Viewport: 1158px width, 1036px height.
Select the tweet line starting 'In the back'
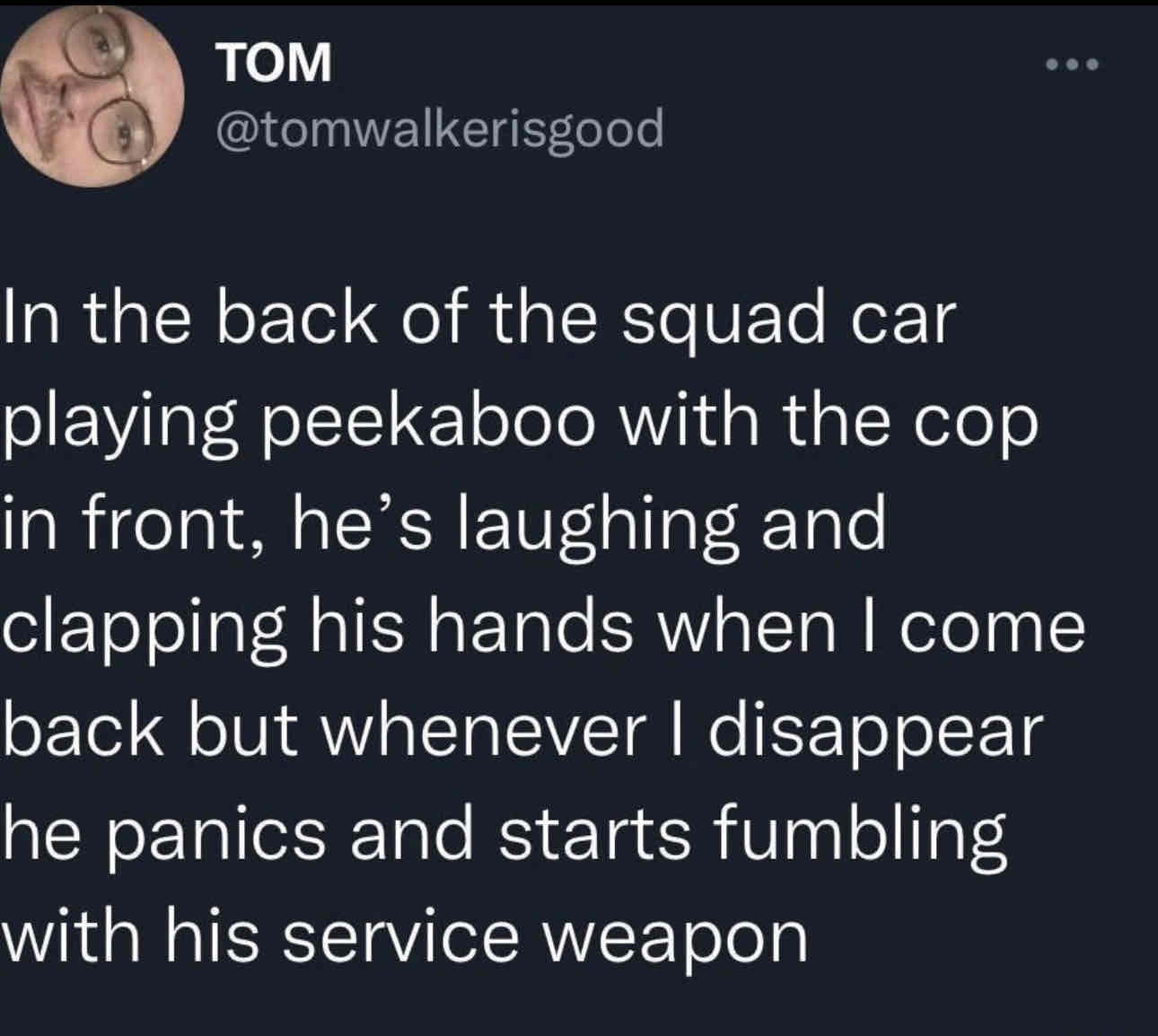point(477,320)
